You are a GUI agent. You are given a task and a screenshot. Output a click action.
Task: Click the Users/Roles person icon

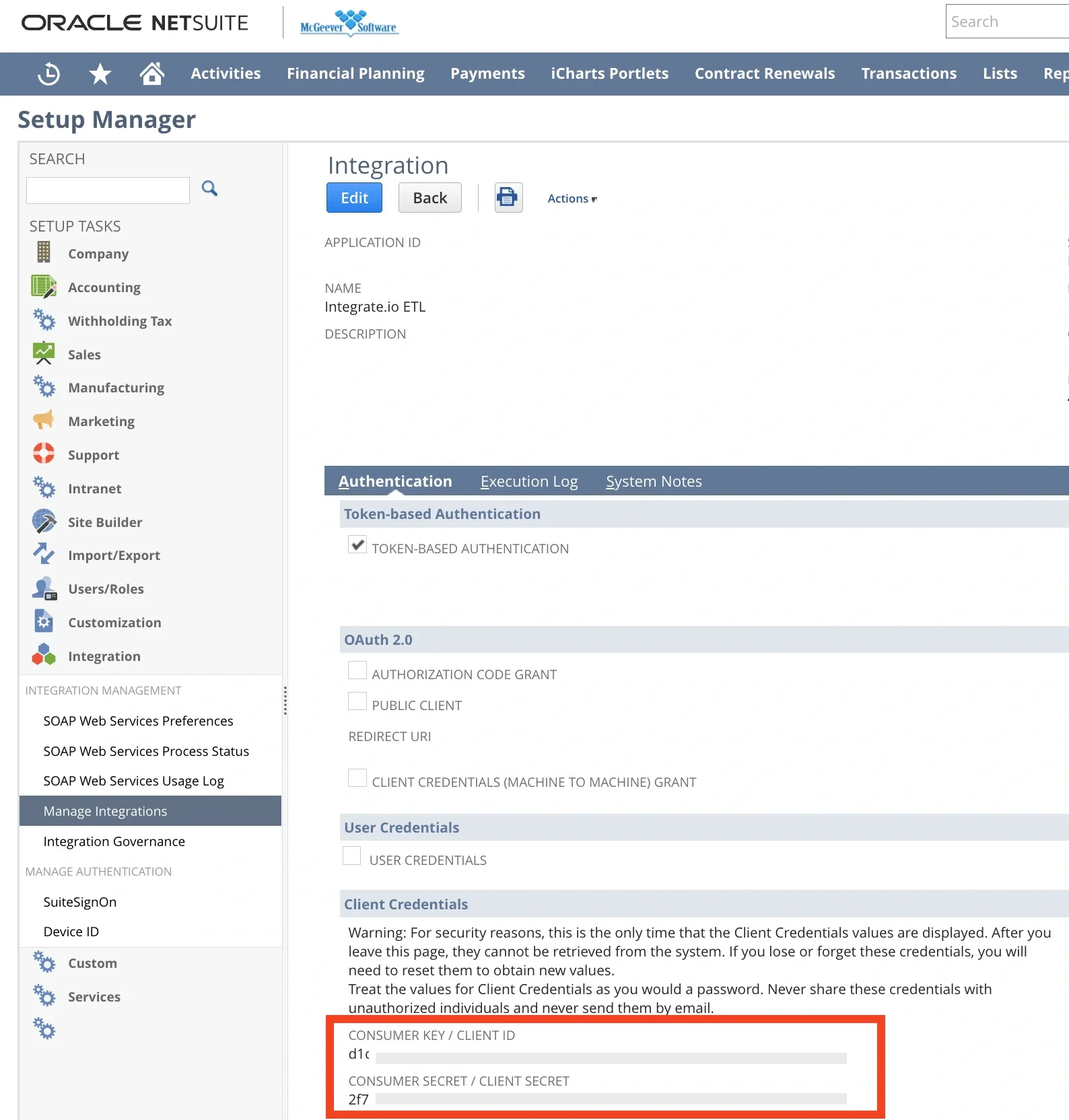coord(44,588)
